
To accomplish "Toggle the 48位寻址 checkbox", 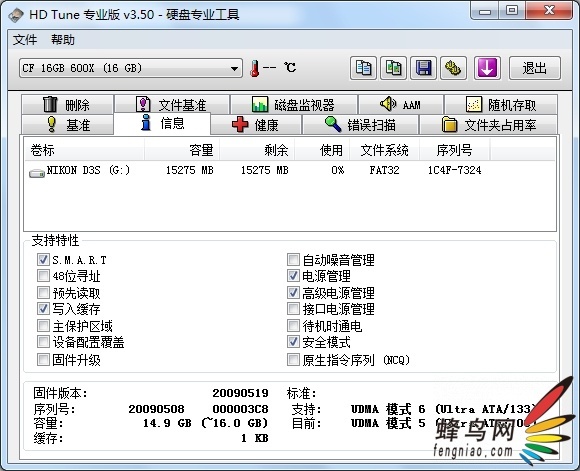I will coord(43,276).
